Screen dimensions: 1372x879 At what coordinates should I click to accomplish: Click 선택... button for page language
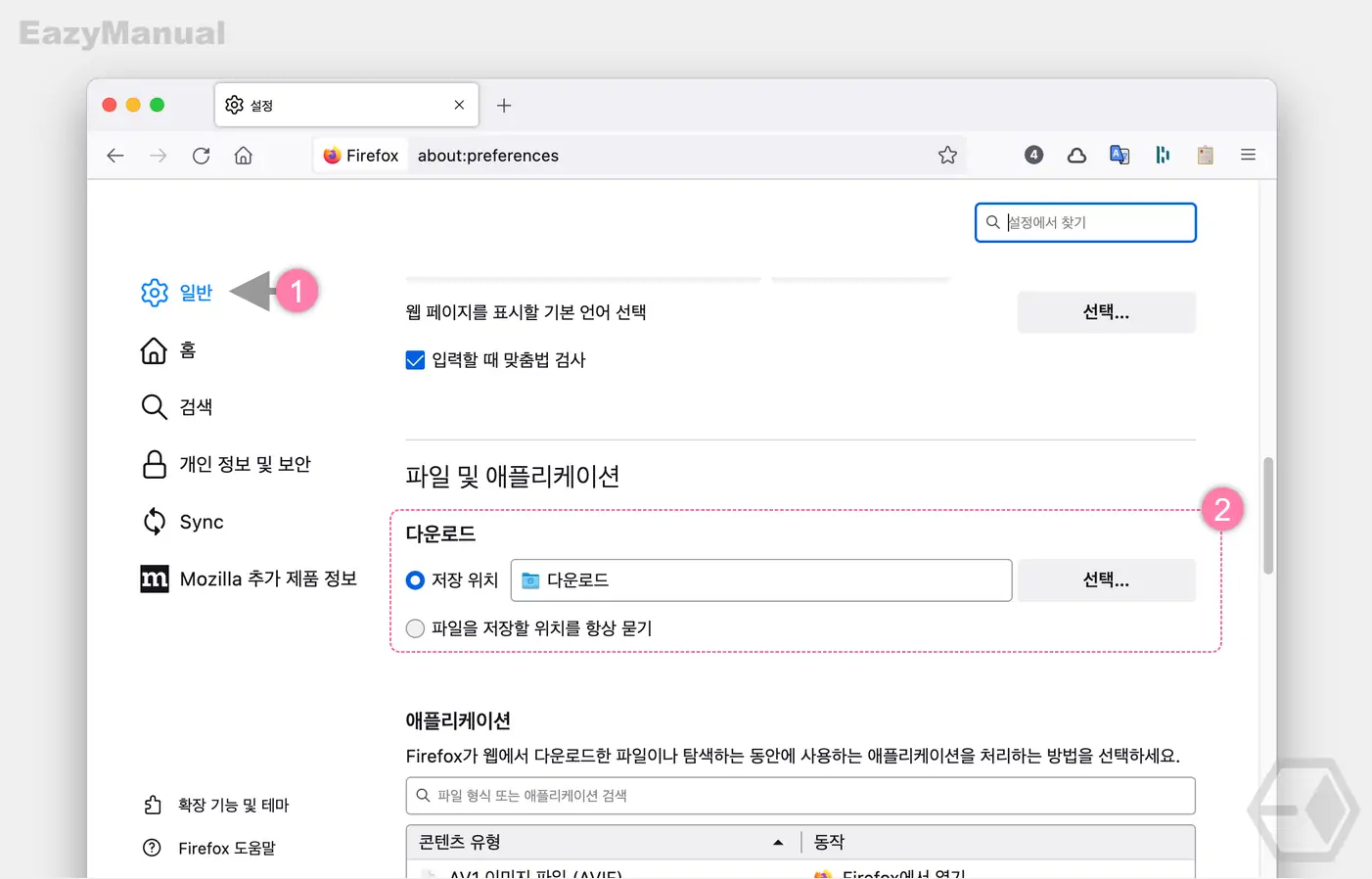click(x=1106, y=312)
